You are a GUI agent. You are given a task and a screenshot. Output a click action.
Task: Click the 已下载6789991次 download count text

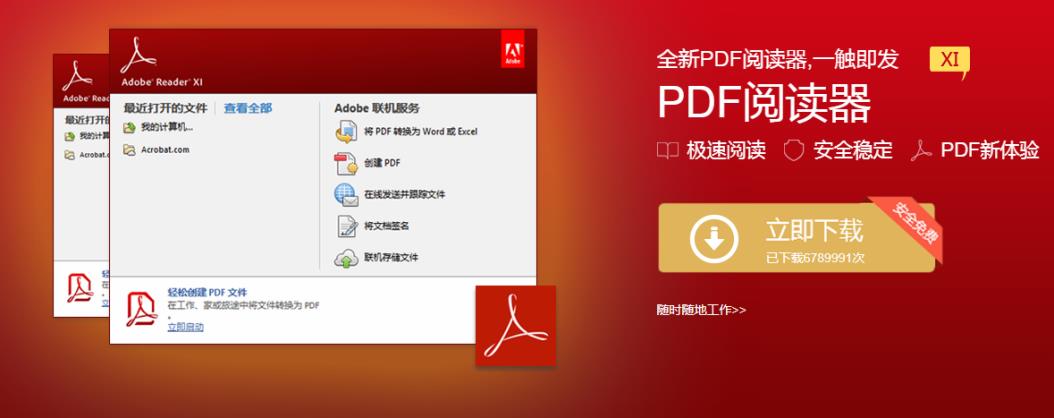(x=815, y=258)
